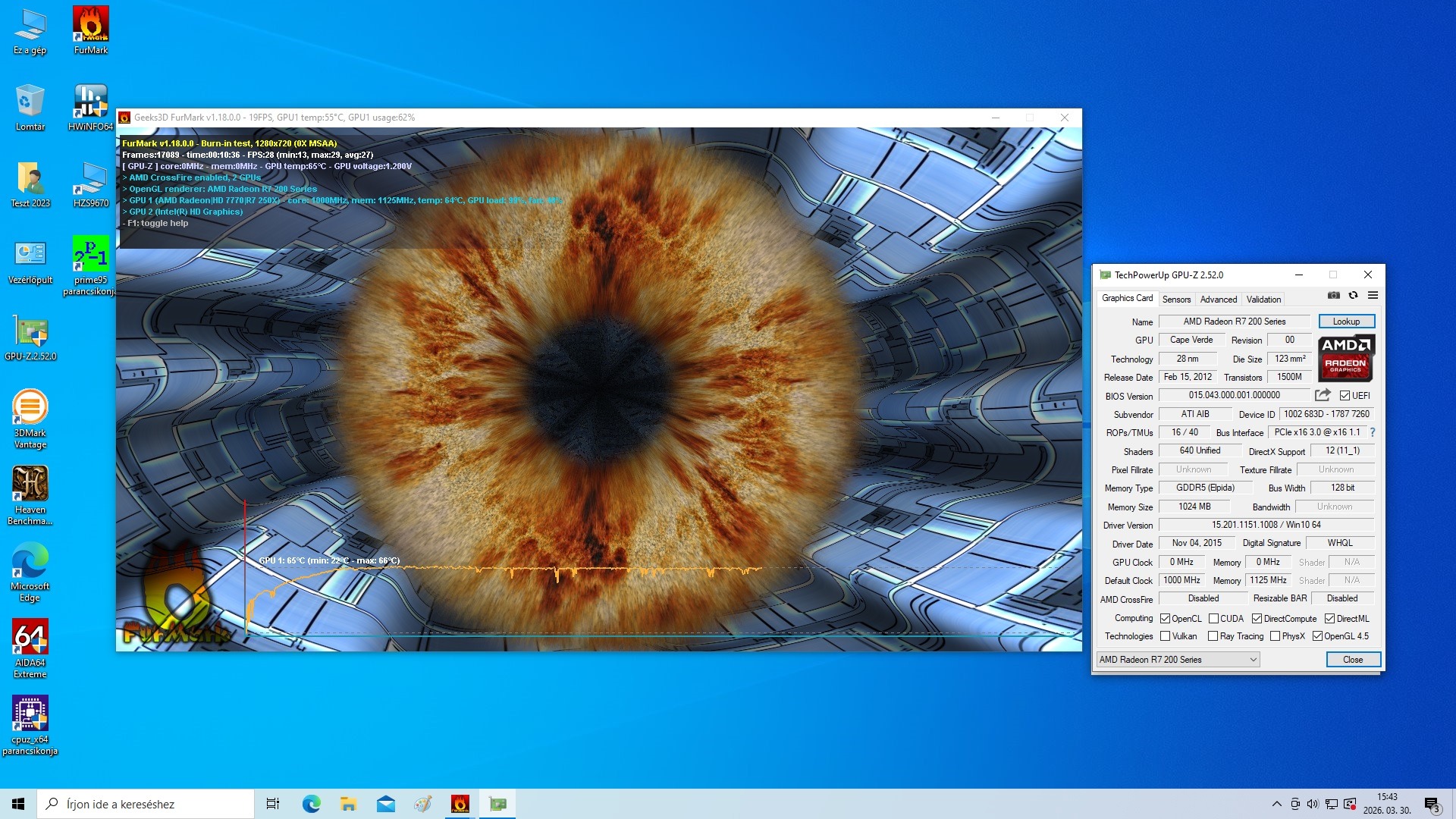Switch to the Validation tab

tap(1263, 300)
